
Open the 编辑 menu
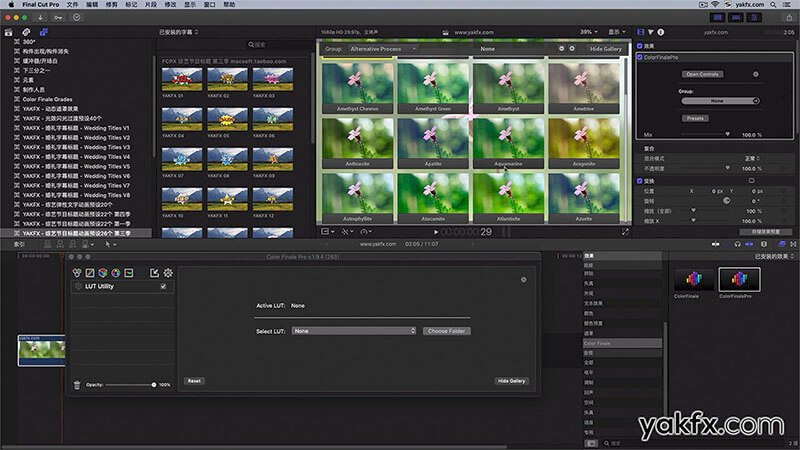tap(92, 4)
